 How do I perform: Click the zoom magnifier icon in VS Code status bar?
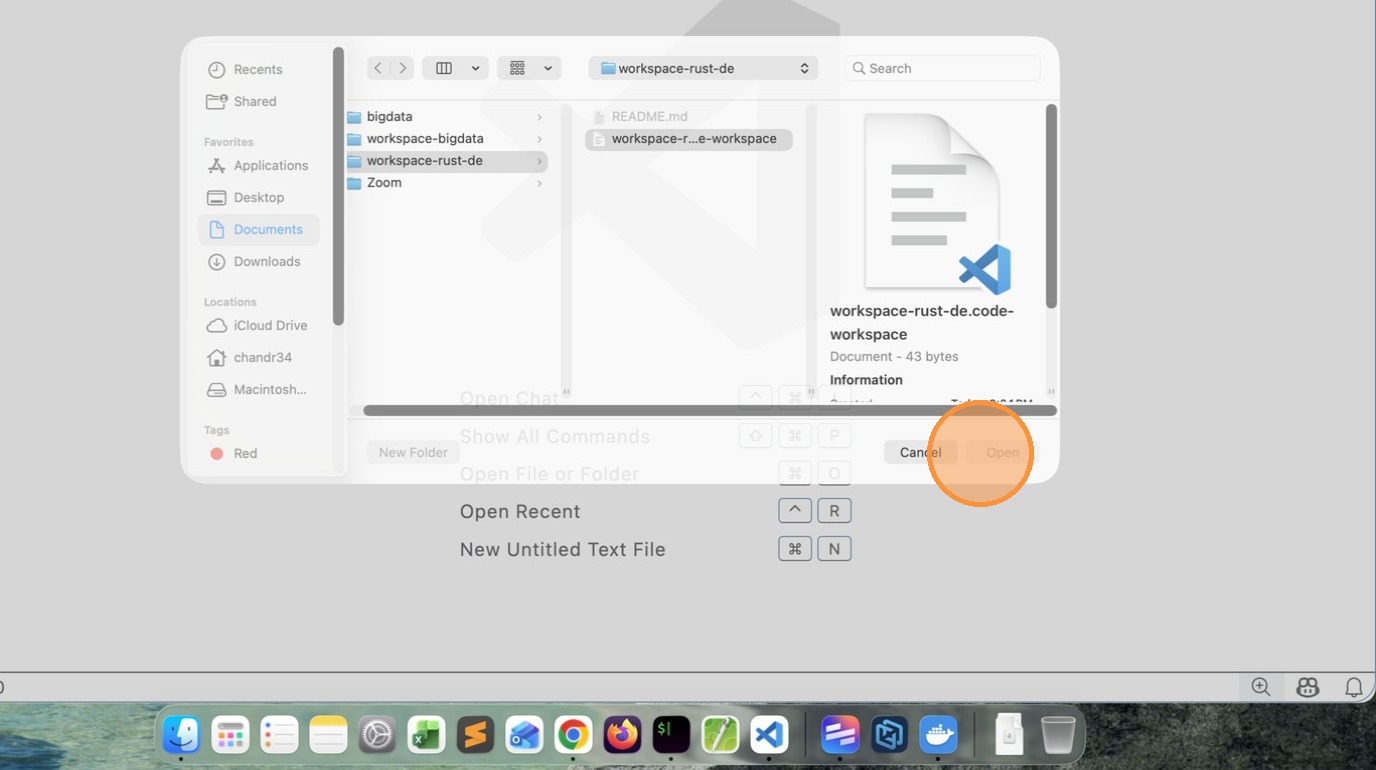coord(1261,687)
